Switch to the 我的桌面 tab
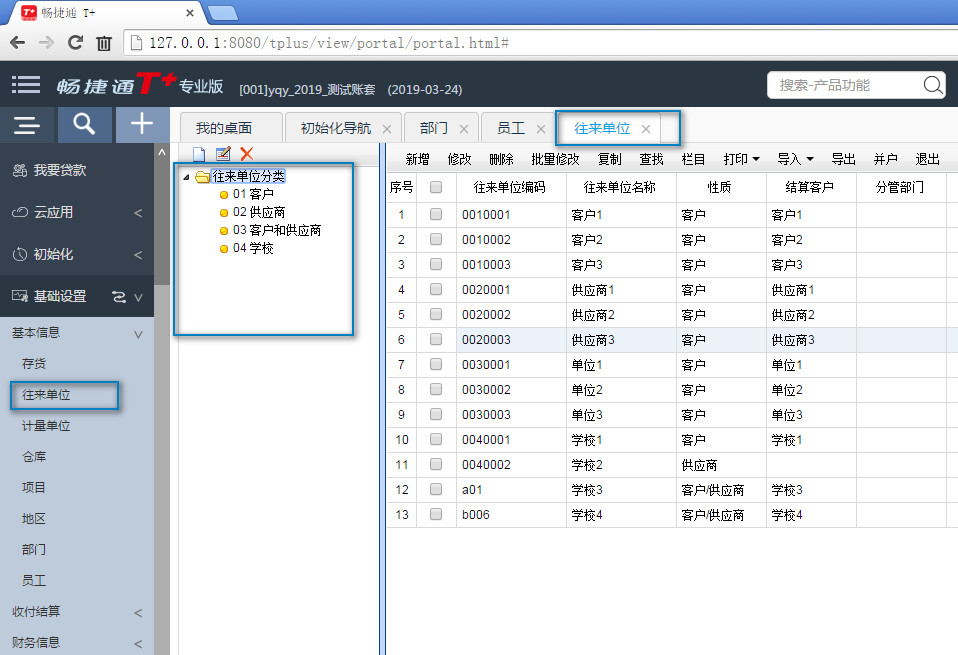Screen dimensions: 958x655 click(x=224, y=128)
